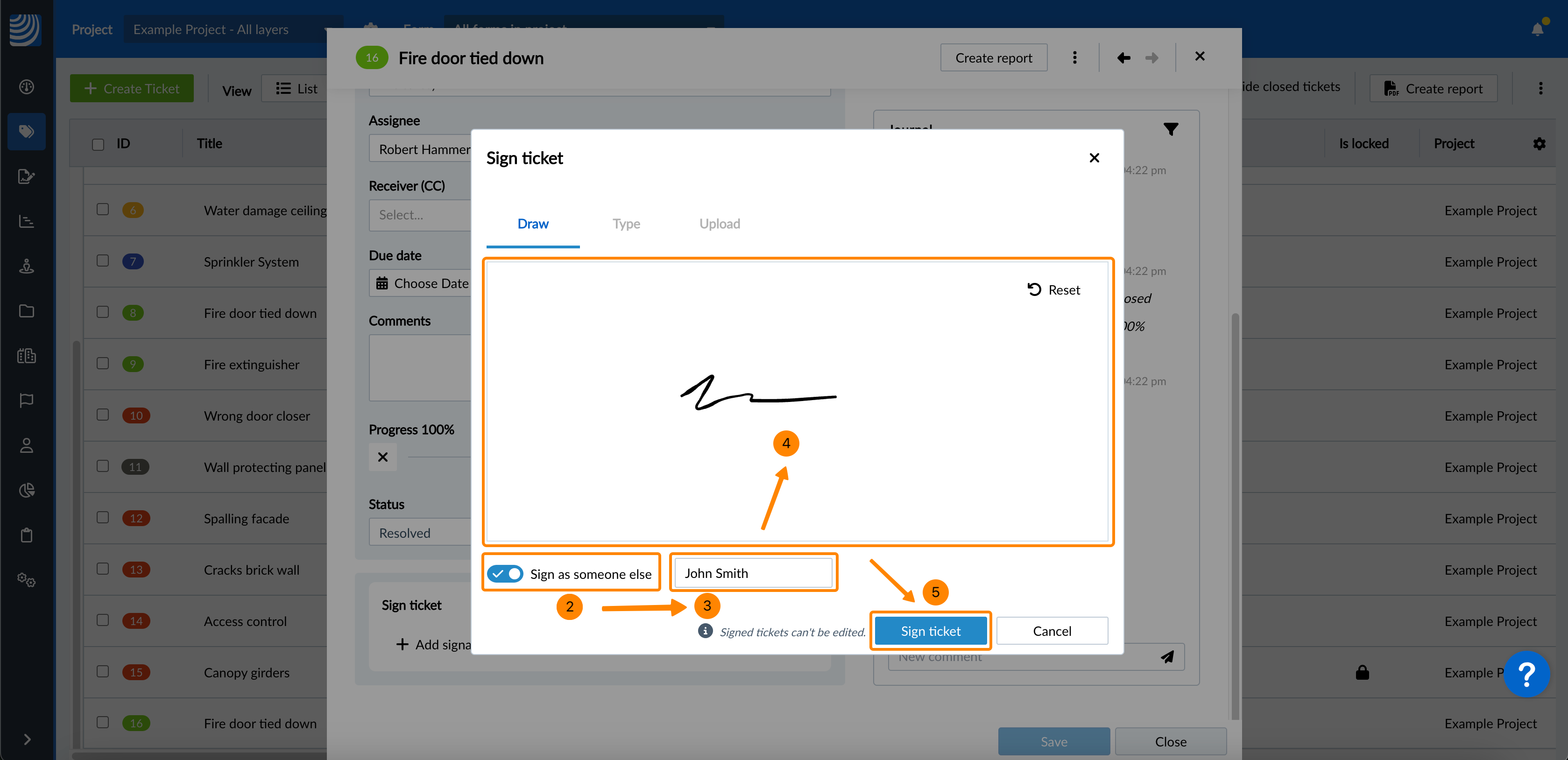Toggle the Sign as someone else switch

click(x=505, y=574)
